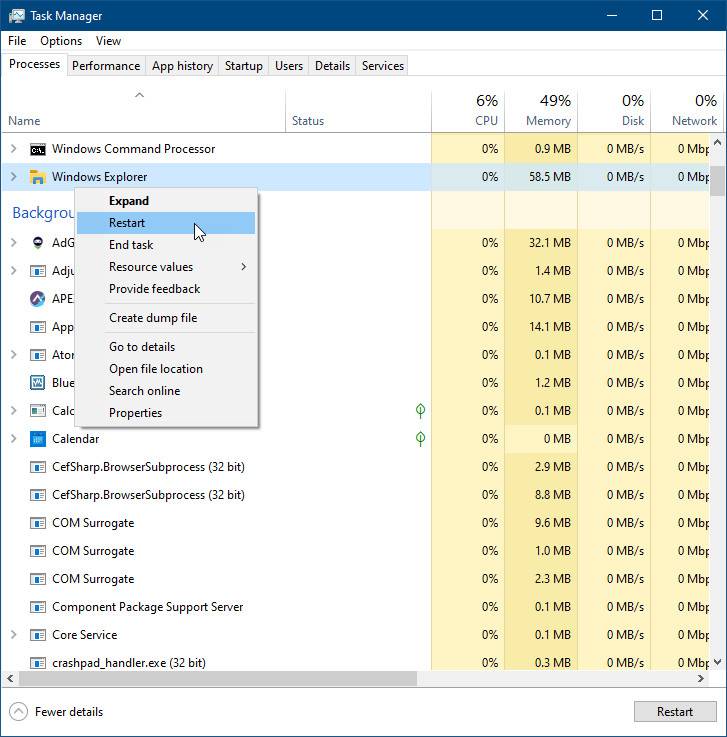Image resolution: width=727 pixels, height=737 pixels.
Task: Click the Fewer details link
Action: [69, 712]
